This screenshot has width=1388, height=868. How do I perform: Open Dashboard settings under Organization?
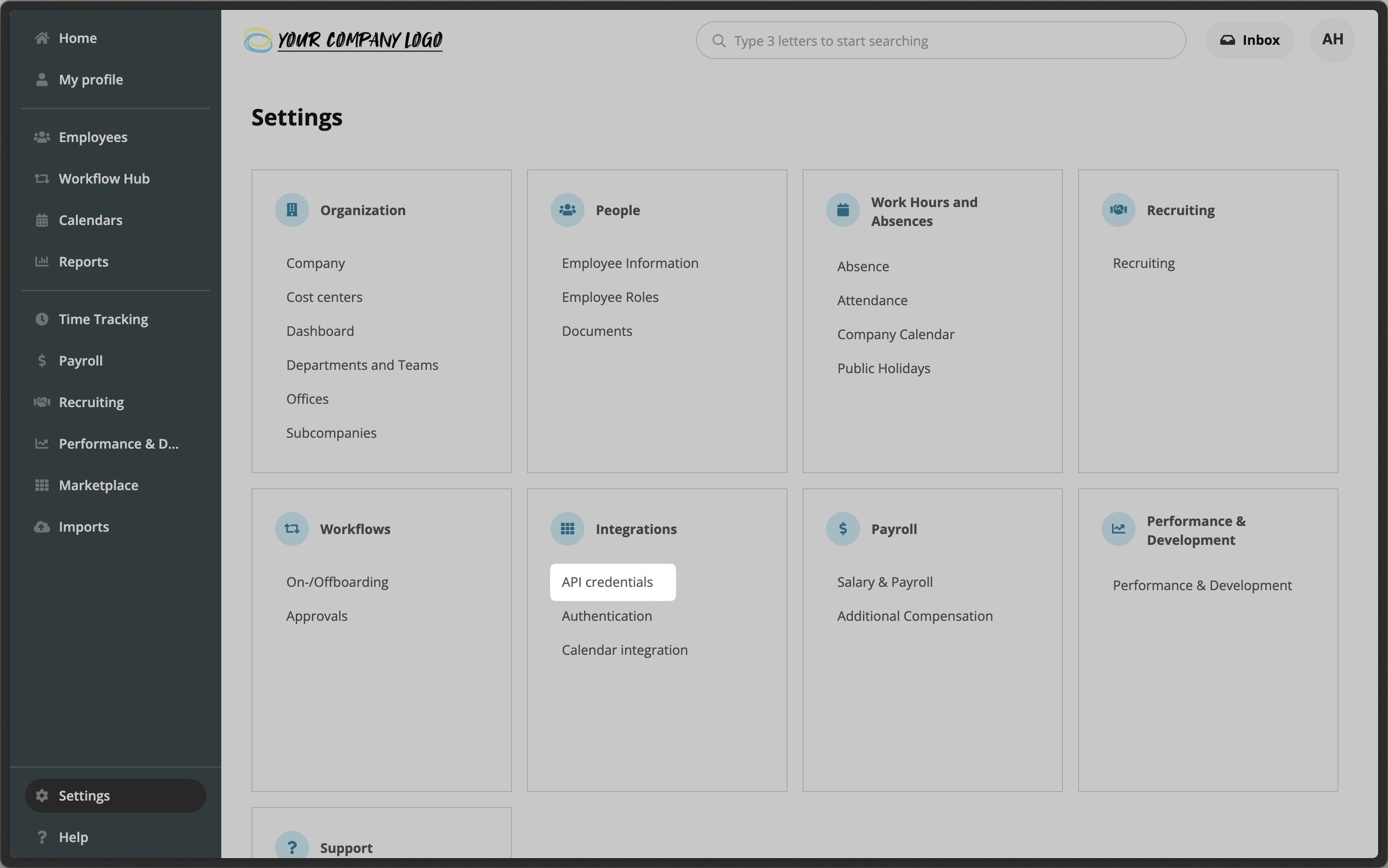point(320,331)
